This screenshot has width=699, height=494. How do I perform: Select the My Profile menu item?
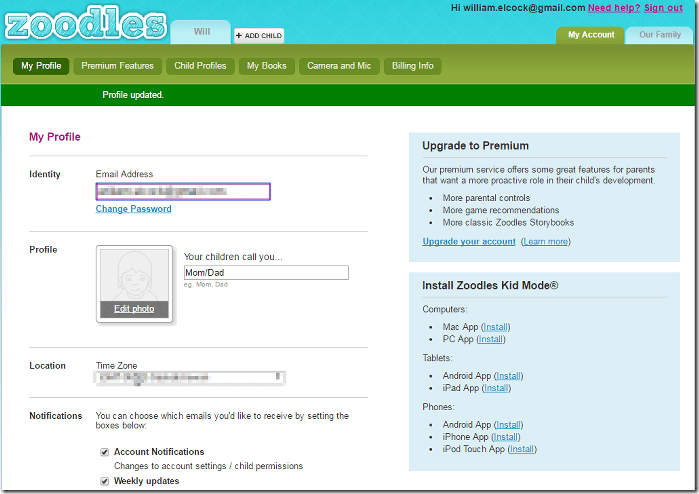tap(41, 66)
